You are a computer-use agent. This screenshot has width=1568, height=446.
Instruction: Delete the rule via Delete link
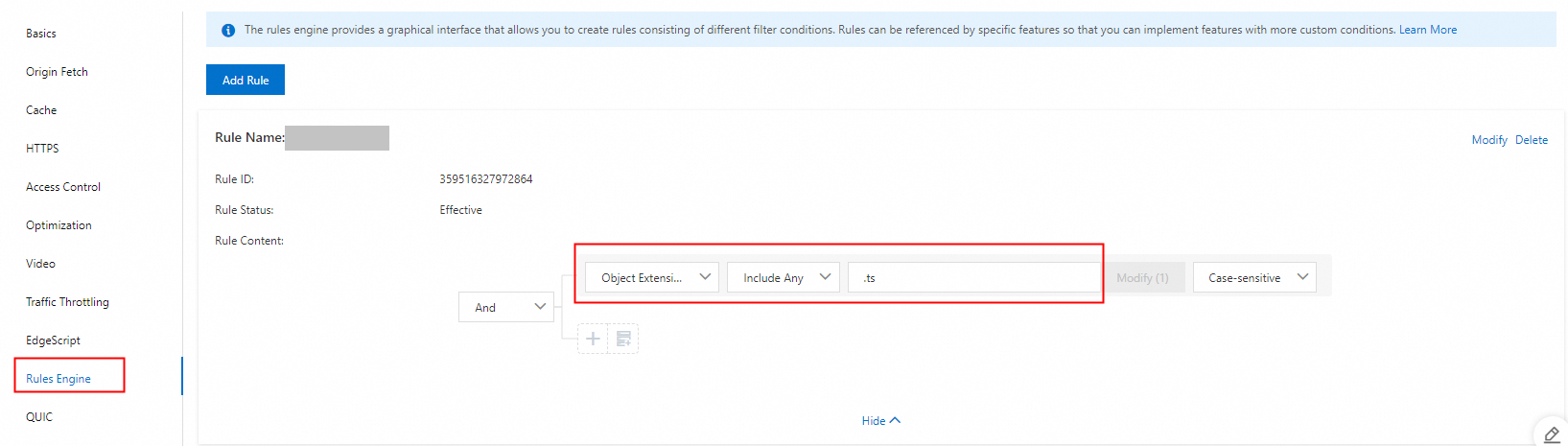[x=1531, y=140]
